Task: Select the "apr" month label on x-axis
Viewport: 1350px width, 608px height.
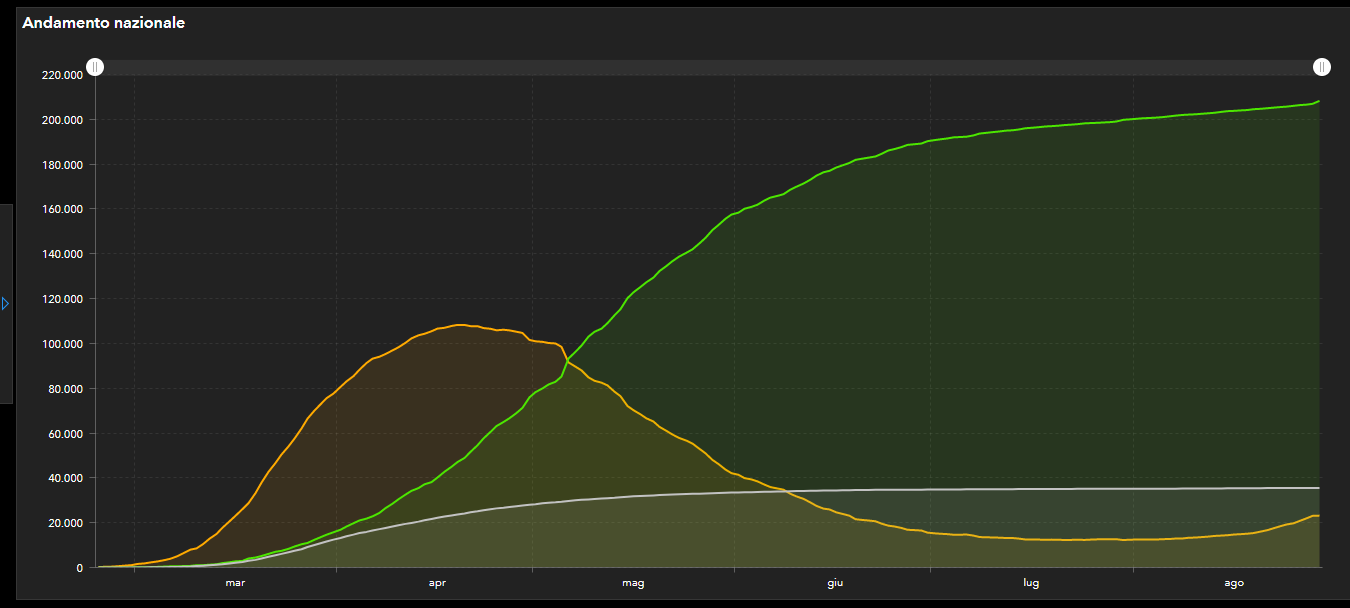Action: [437, 582]
